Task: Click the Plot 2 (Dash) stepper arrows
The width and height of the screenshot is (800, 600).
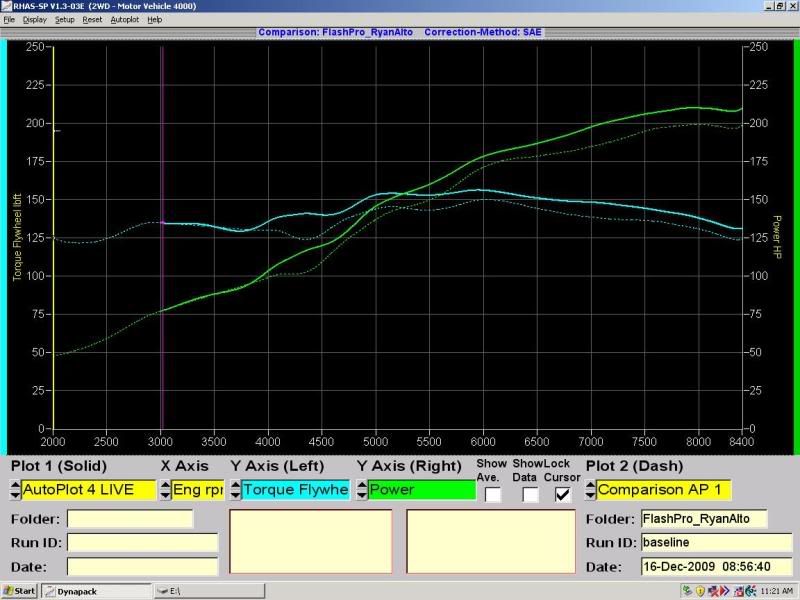Action: [x=591, y=490]
